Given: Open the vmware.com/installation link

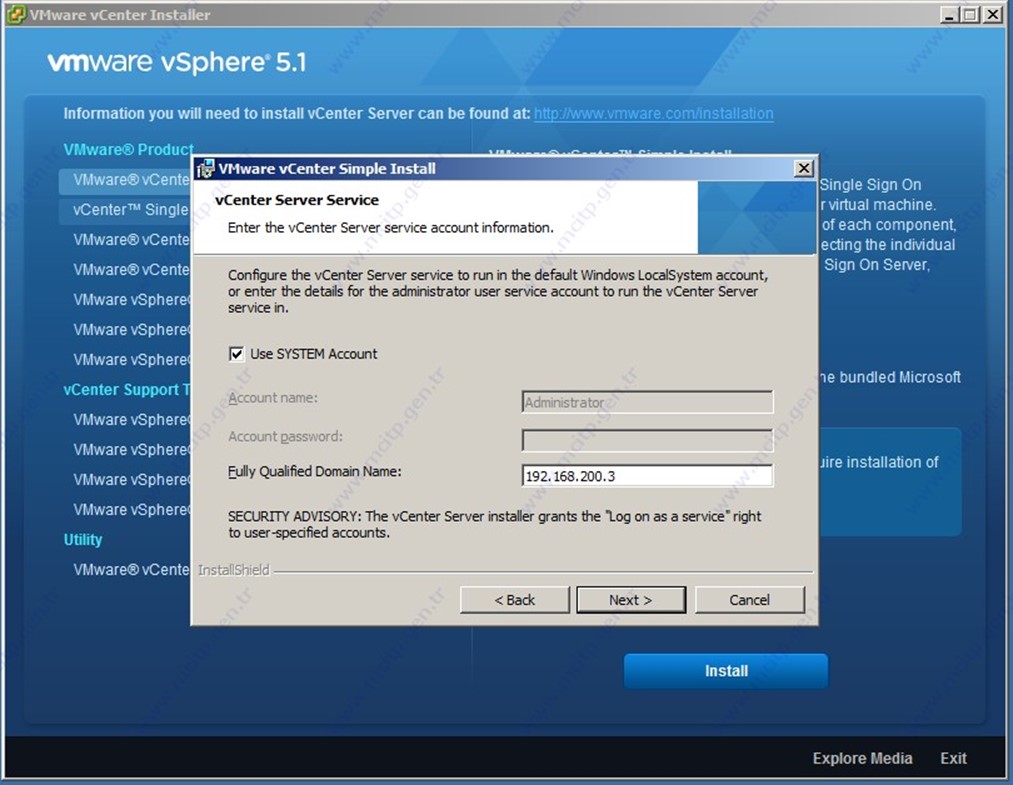Looking at the screenshot, I should click(x=653, y=114).
